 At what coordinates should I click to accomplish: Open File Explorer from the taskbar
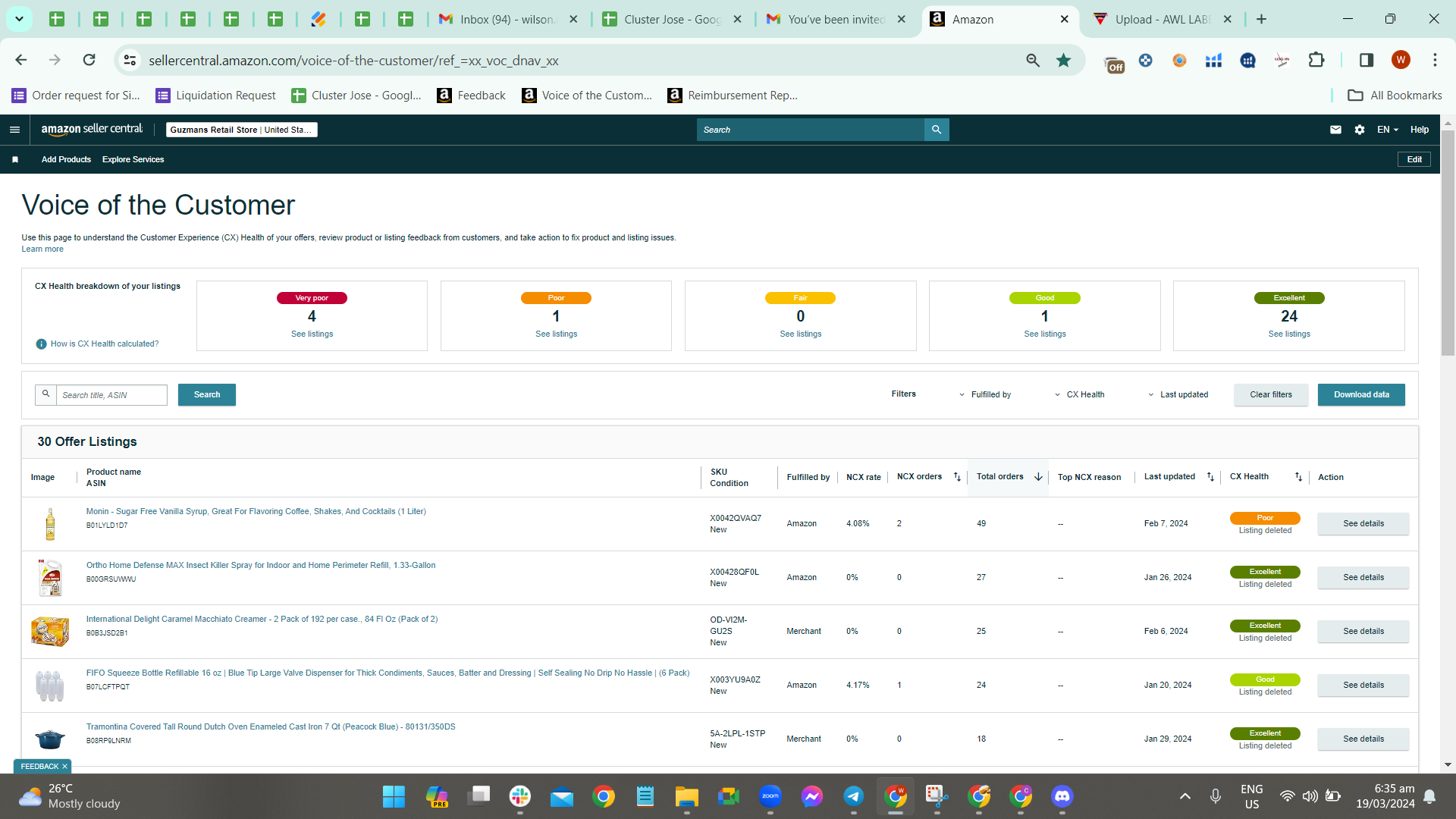pos(687,796)
